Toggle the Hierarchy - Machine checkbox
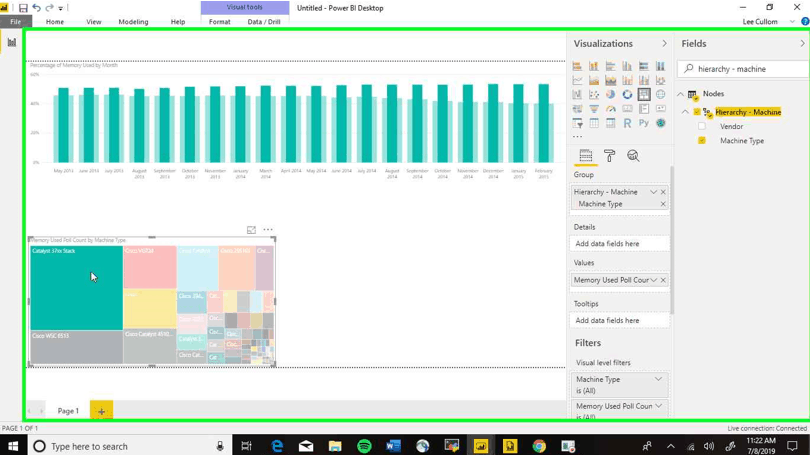The image size is (810, 455). [x=697, y=112]
